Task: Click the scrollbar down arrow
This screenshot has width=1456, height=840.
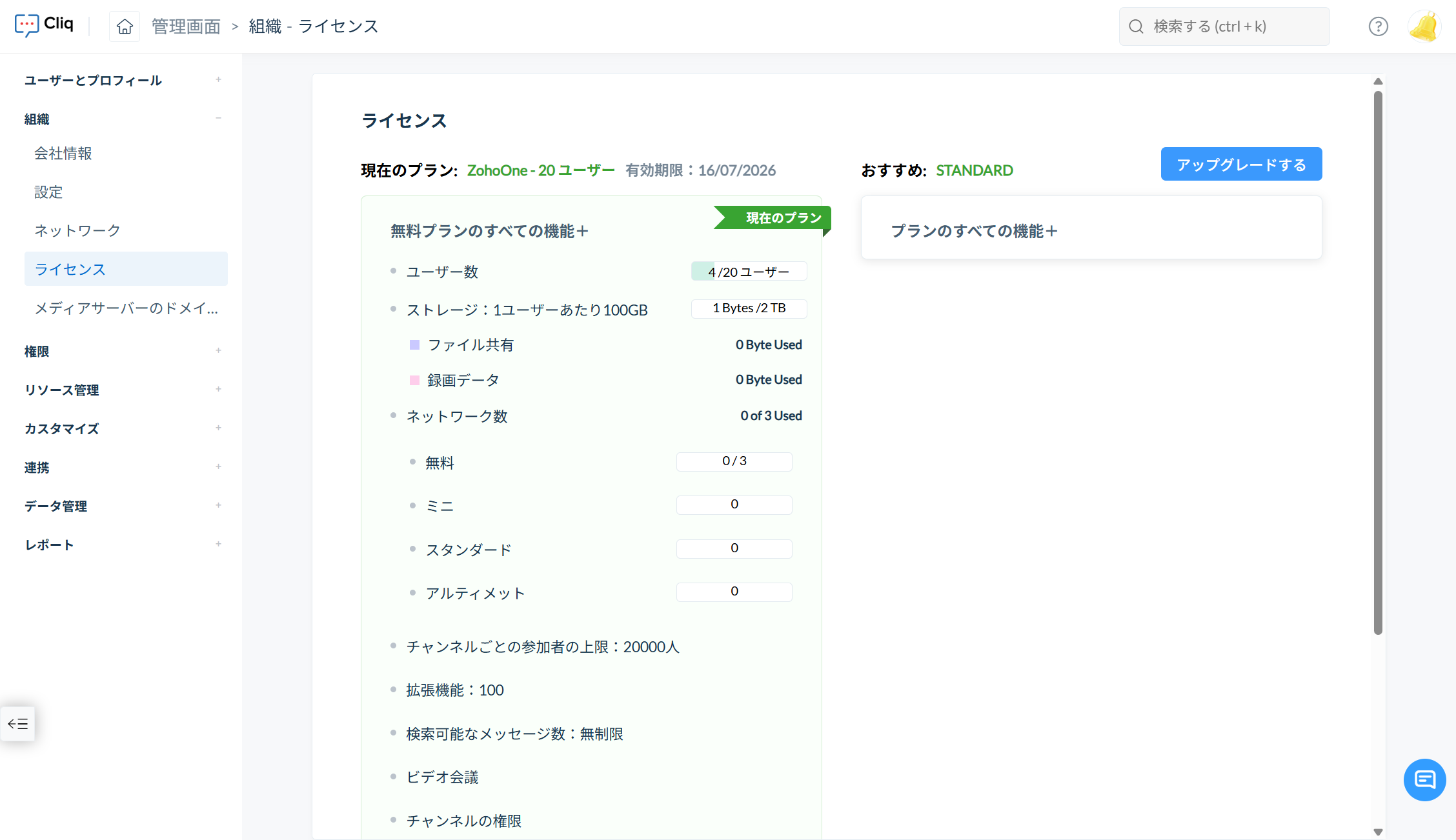Action: tap(1378, 832)
